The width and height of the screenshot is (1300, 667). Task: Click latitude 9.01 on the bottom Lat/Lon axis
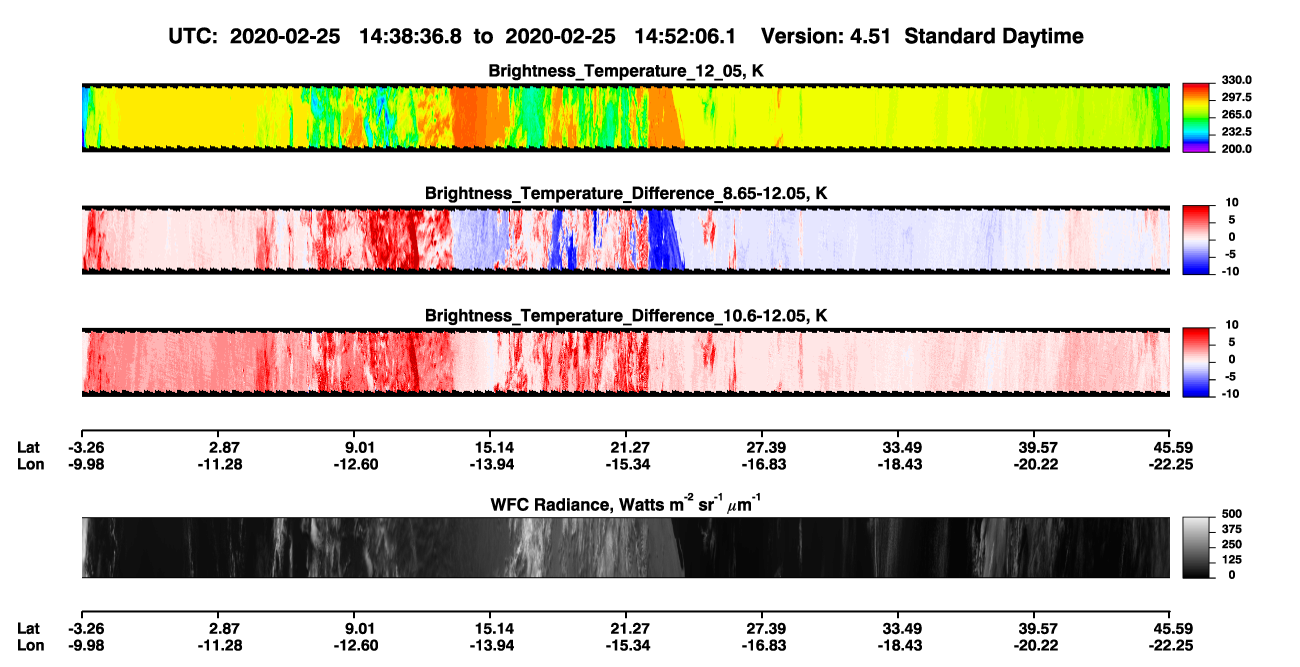click(359, 629)
